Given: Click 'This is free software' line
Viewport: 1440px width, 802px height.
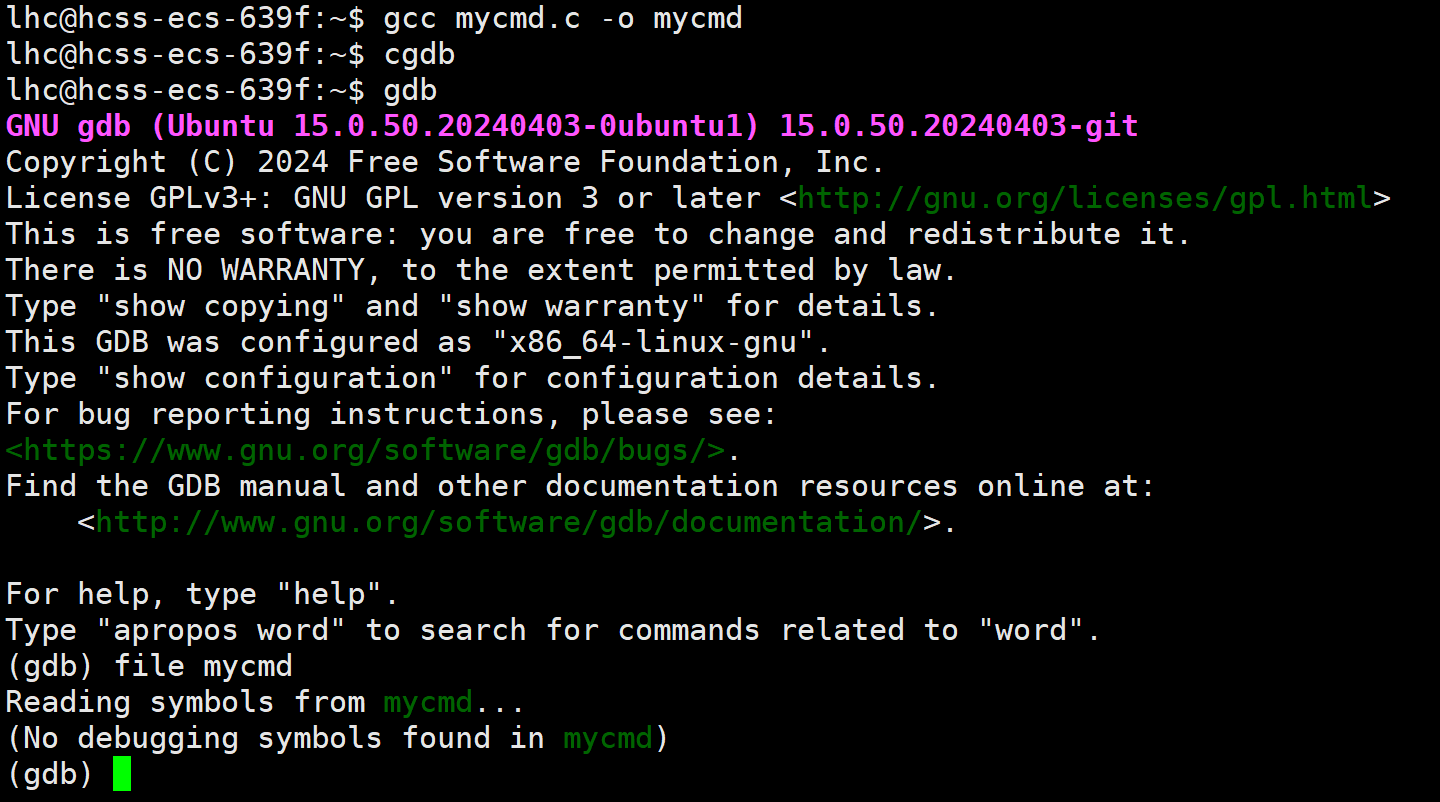Looking at the screenshot, I should click(x=599, y=234).
